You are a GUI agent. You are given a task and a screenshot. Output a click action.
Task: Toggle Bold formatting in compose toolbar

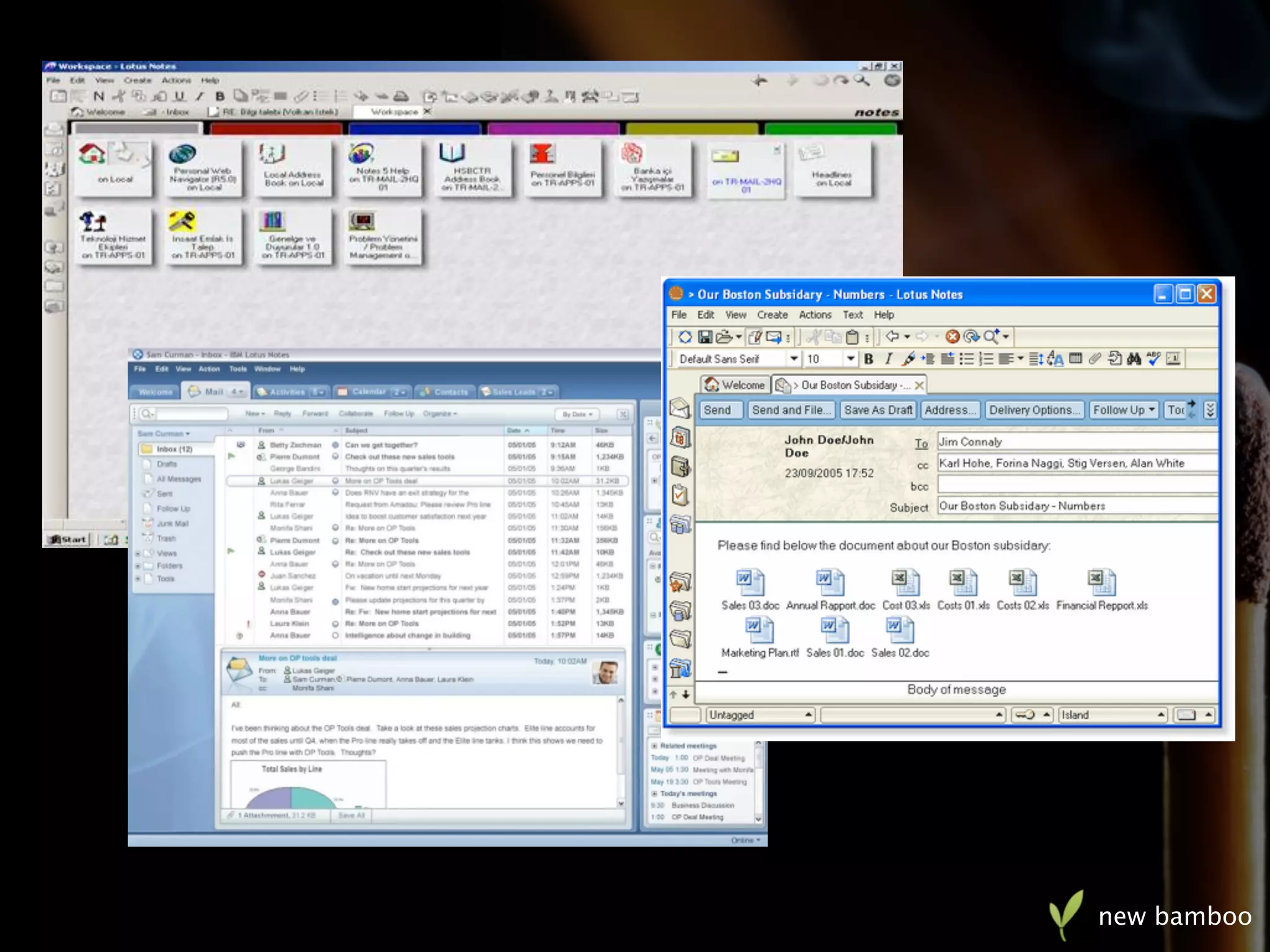click(869, 359)
